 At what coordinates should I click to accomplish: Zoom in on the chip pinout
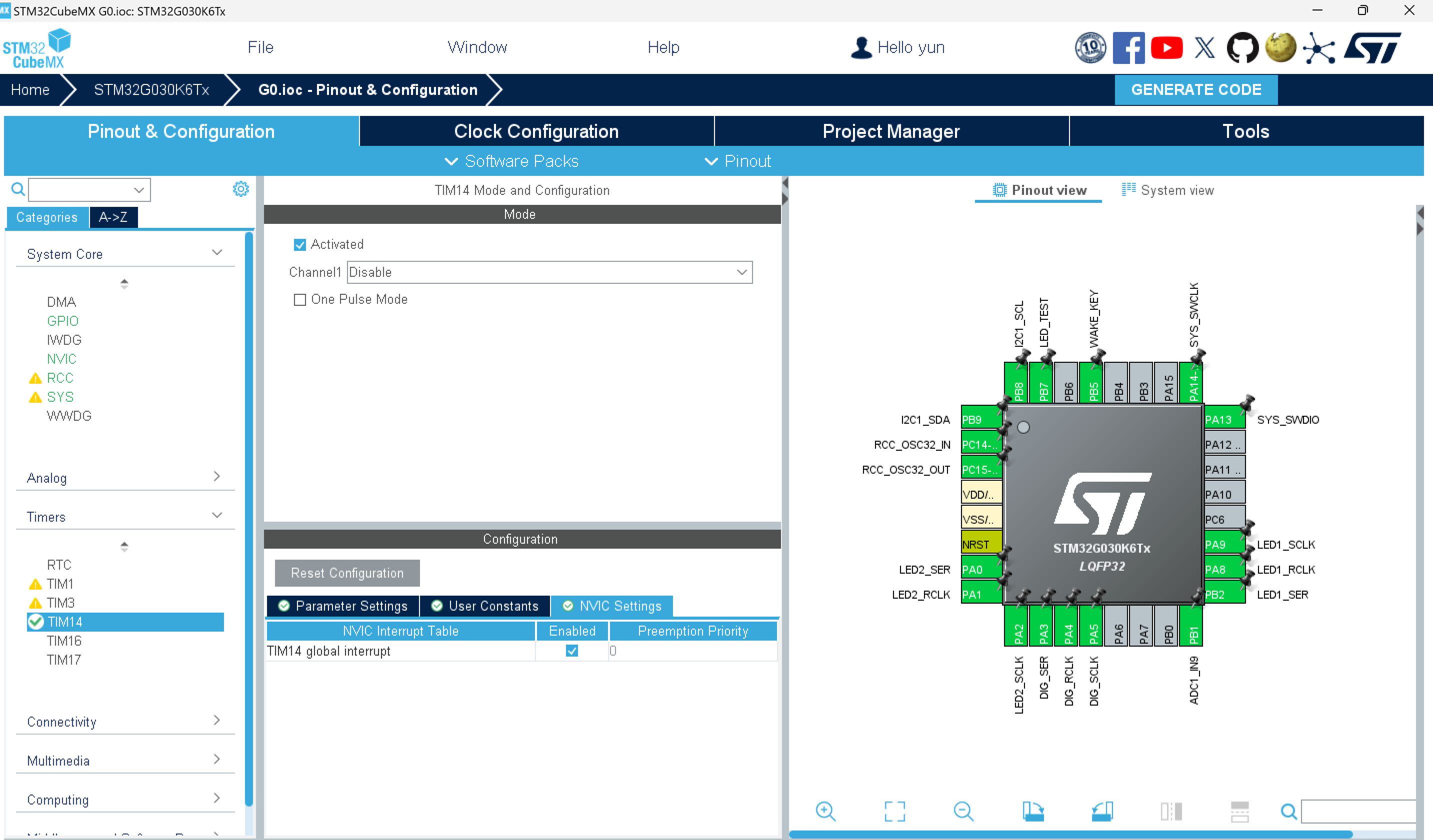pos(825,811)
